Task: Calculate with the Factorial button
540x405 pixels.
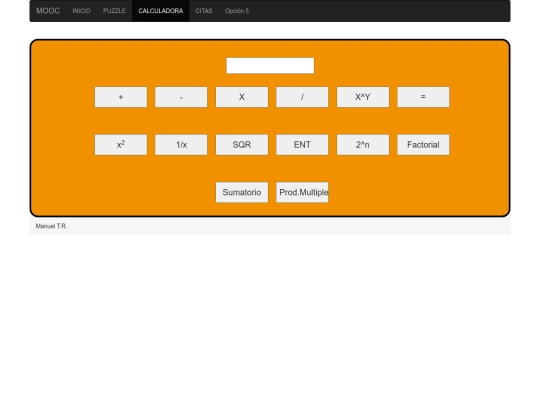Action: point(423,145)
